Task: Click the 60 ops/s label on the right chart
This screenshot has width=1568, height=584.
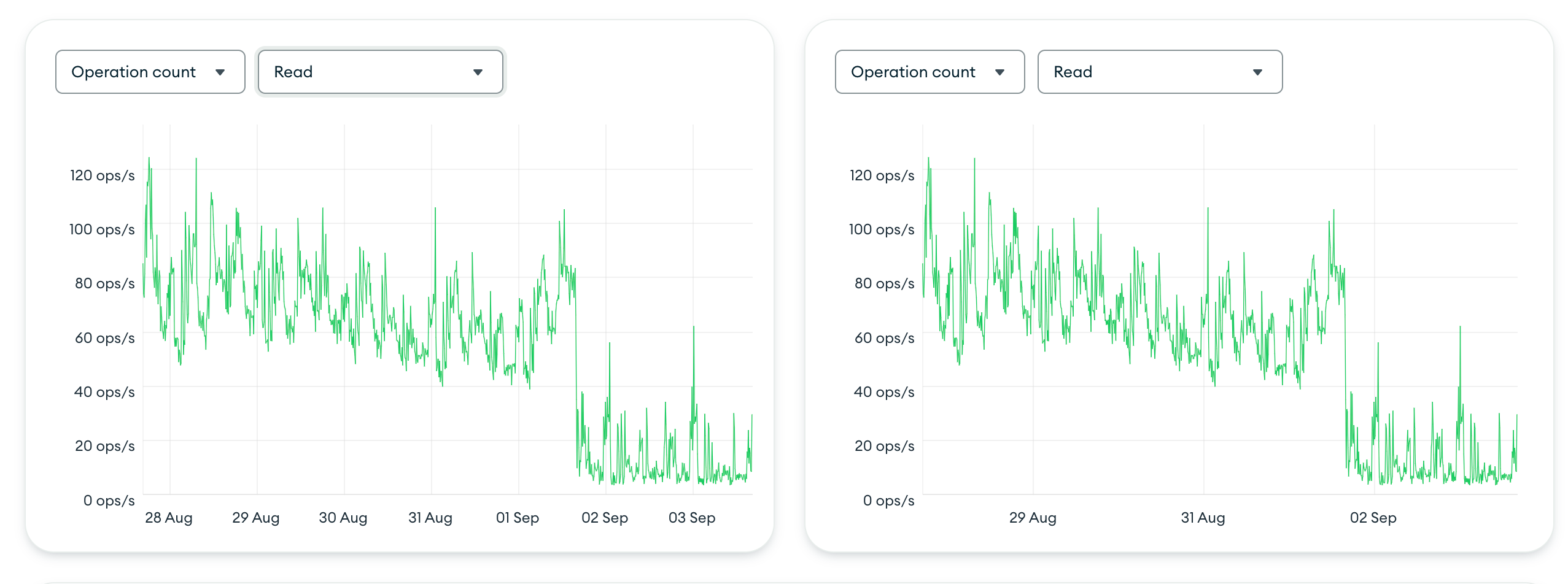Action: pos(885,338)
